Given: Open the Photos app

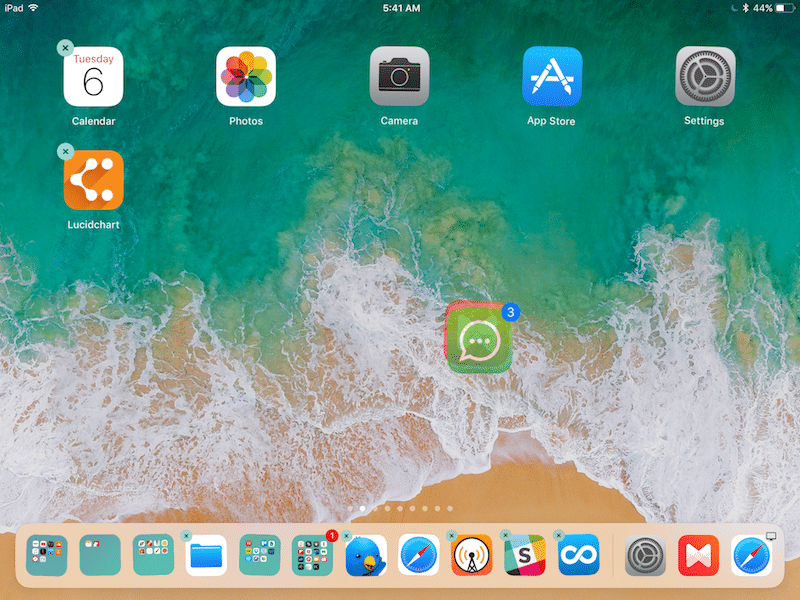Looking at the screenshot, I should pos(246,77).
